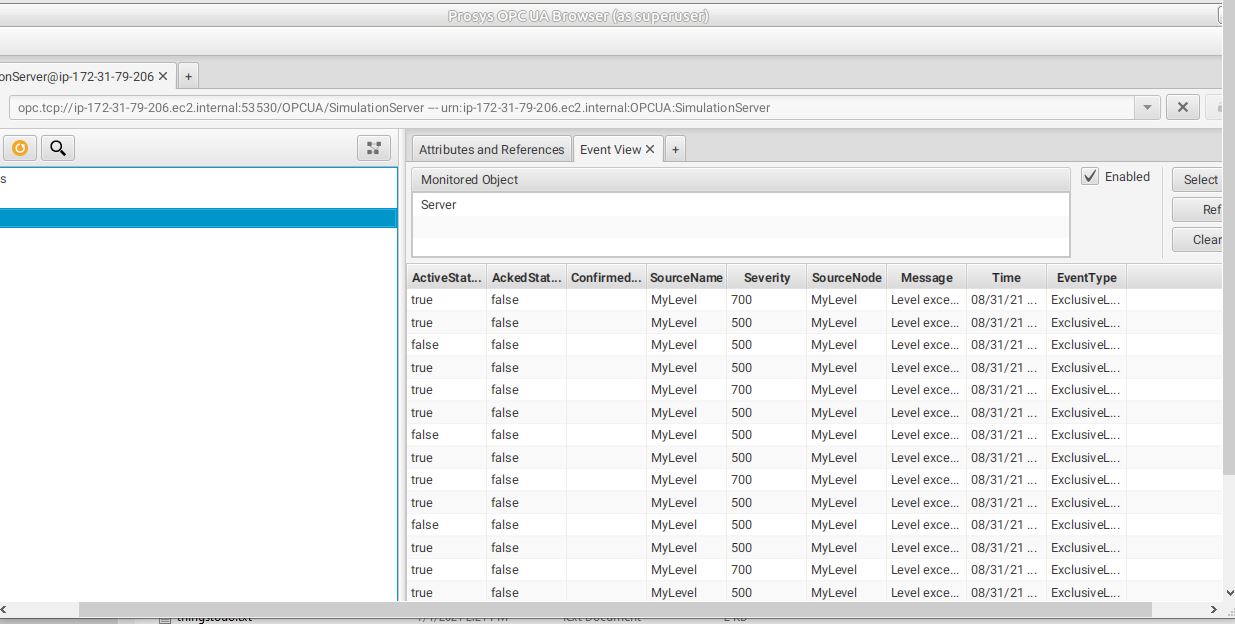Viewport: 1235px width, 624px height.
Task: Select the Server entry in Monitored Object list
Action: pyautogui.click(x=741, y=205)
